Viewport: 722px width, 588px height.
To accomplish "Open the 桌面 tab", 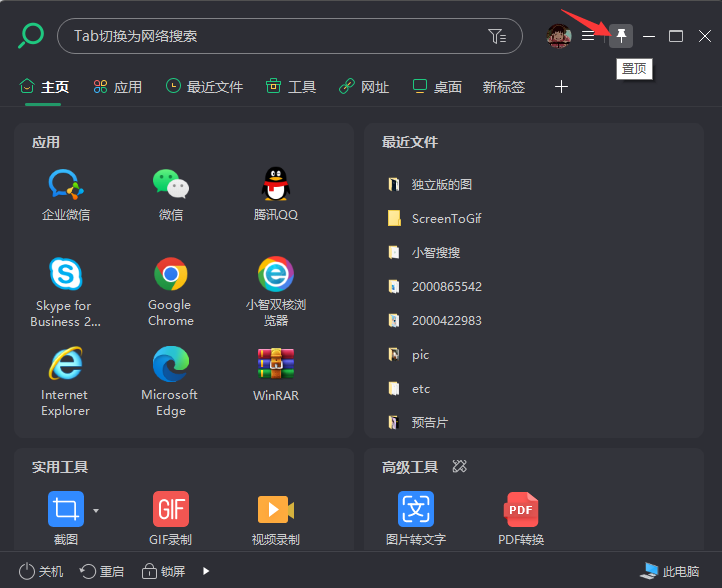I will click(x=437, y=87).
